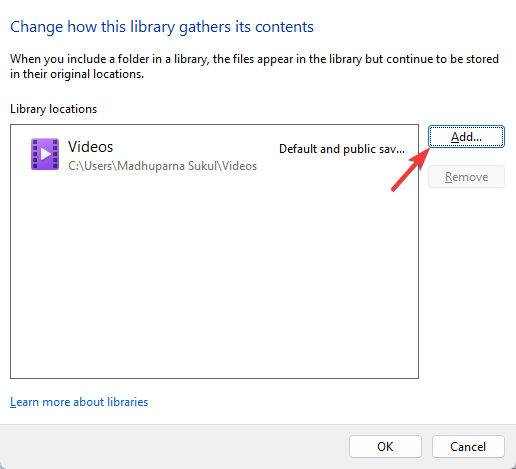Viewport: 516px width, 469px height.
Task: Click the play triangle inside the Videos icon
Action: 45,154
